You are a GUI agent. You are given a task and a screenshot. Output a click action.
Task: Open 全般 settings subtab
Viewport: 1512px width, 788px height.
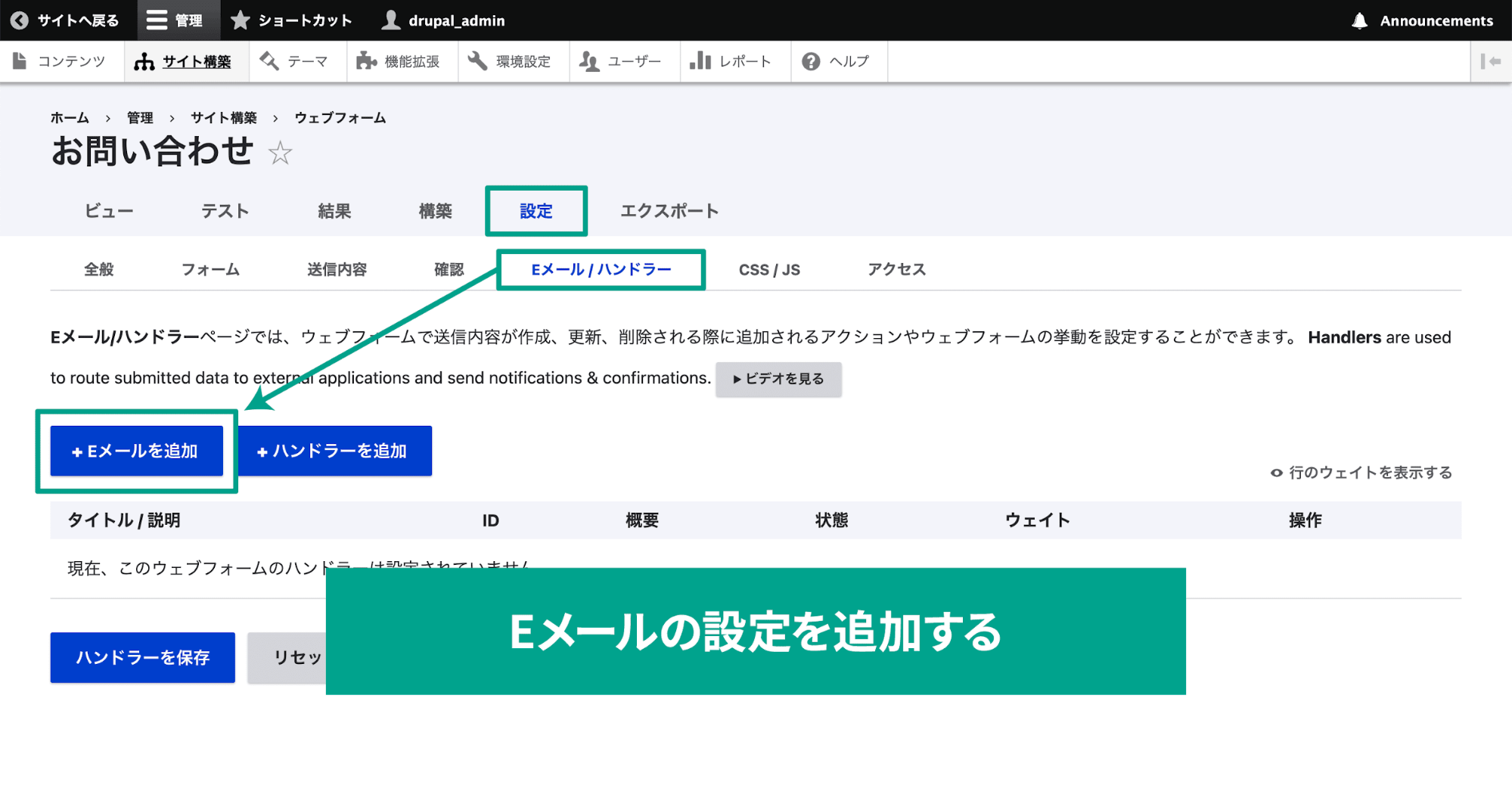pos(99,270)
